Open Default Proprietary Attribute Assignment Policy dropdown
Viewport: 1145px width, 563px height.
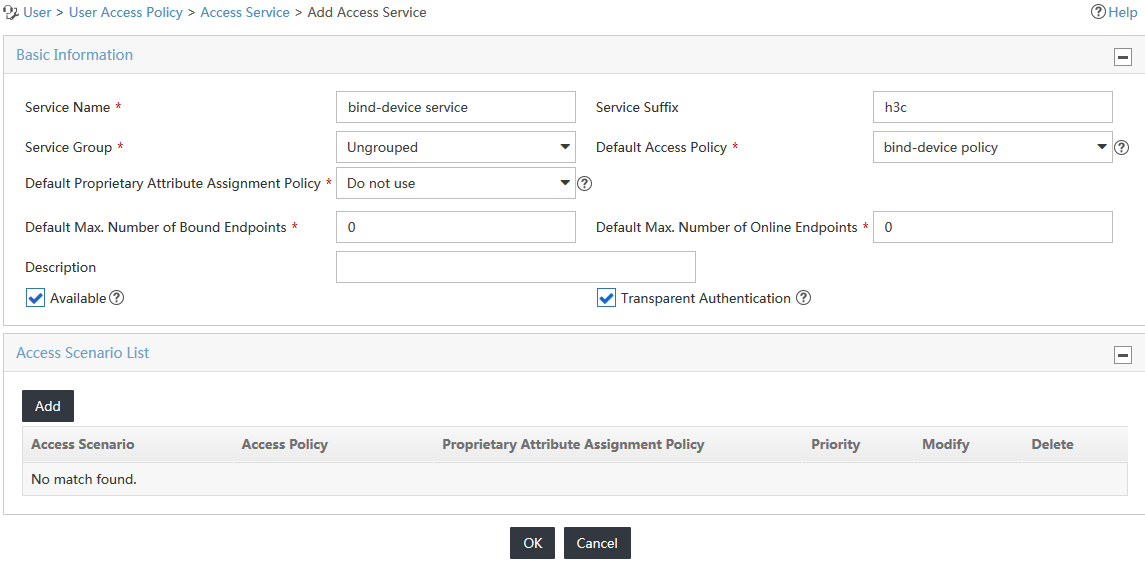[456, 183]
